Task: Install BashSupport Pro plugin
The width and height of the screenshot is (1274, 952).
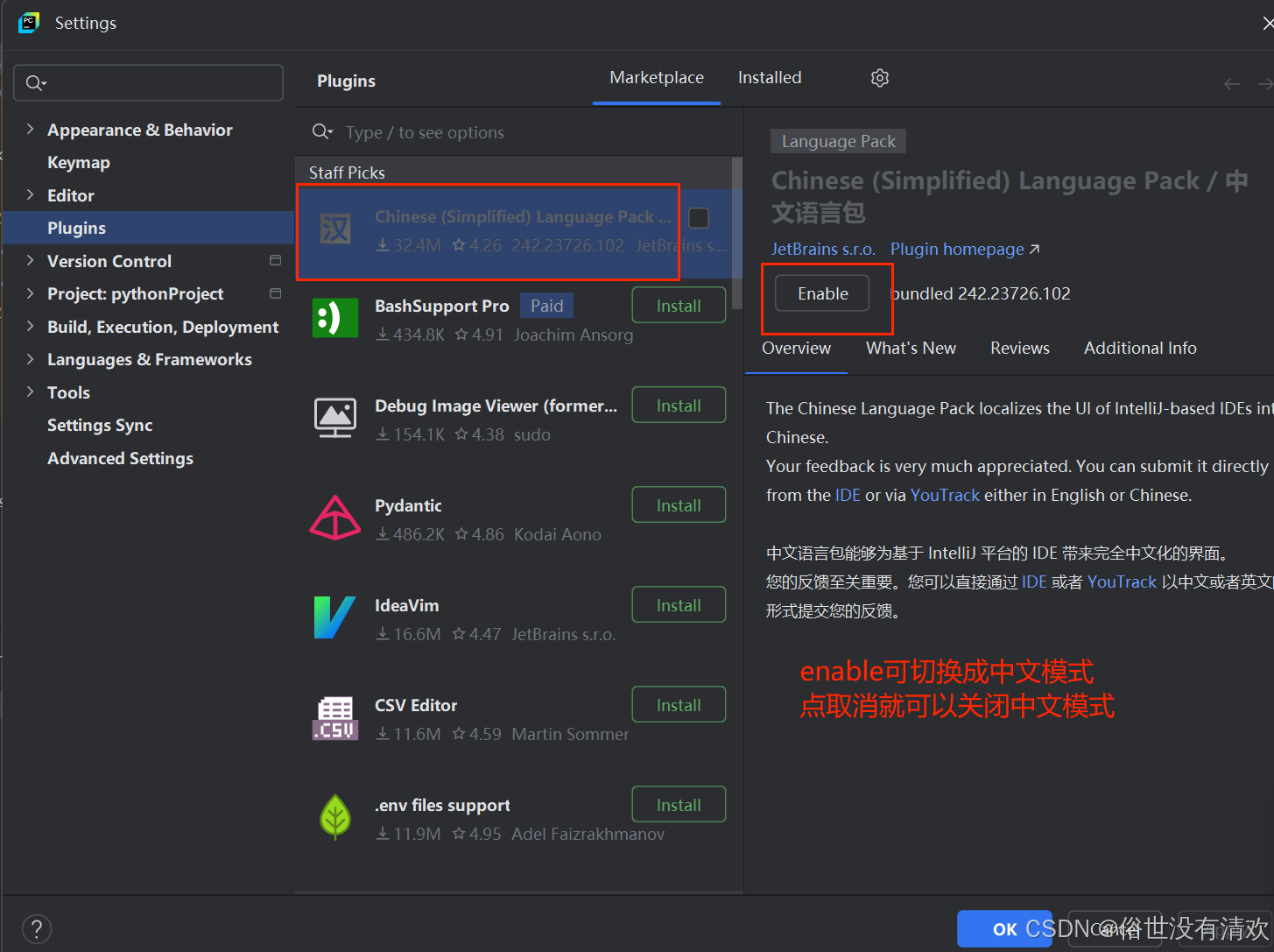Action: click(679, 306)
